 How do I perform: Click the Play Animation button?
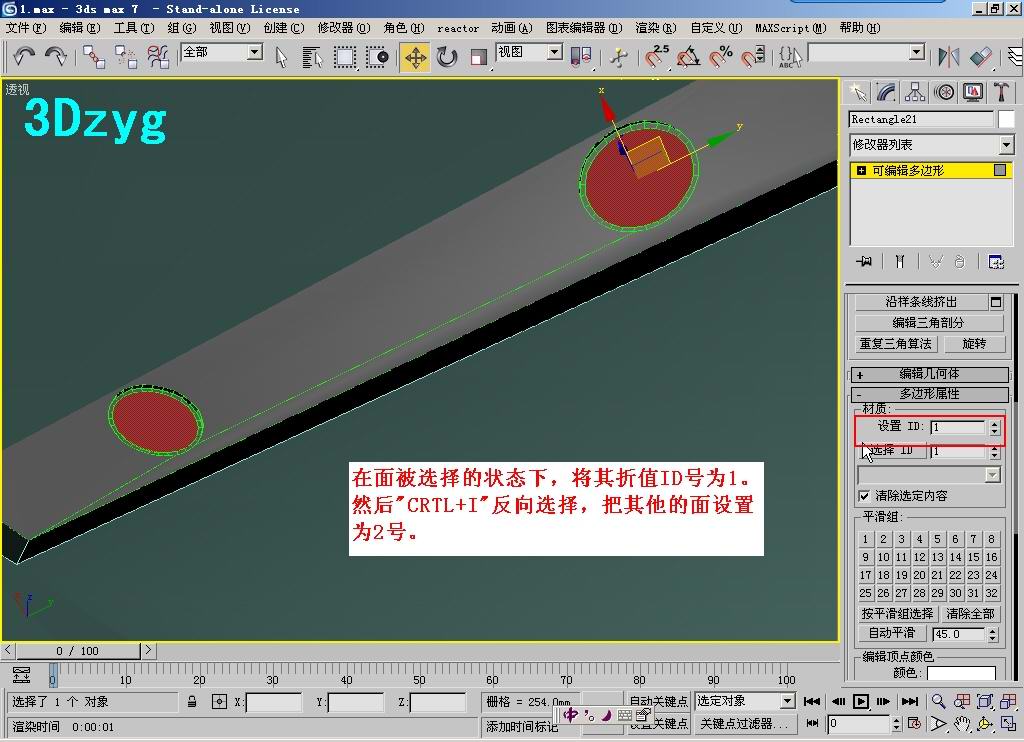tap(861, 702)
